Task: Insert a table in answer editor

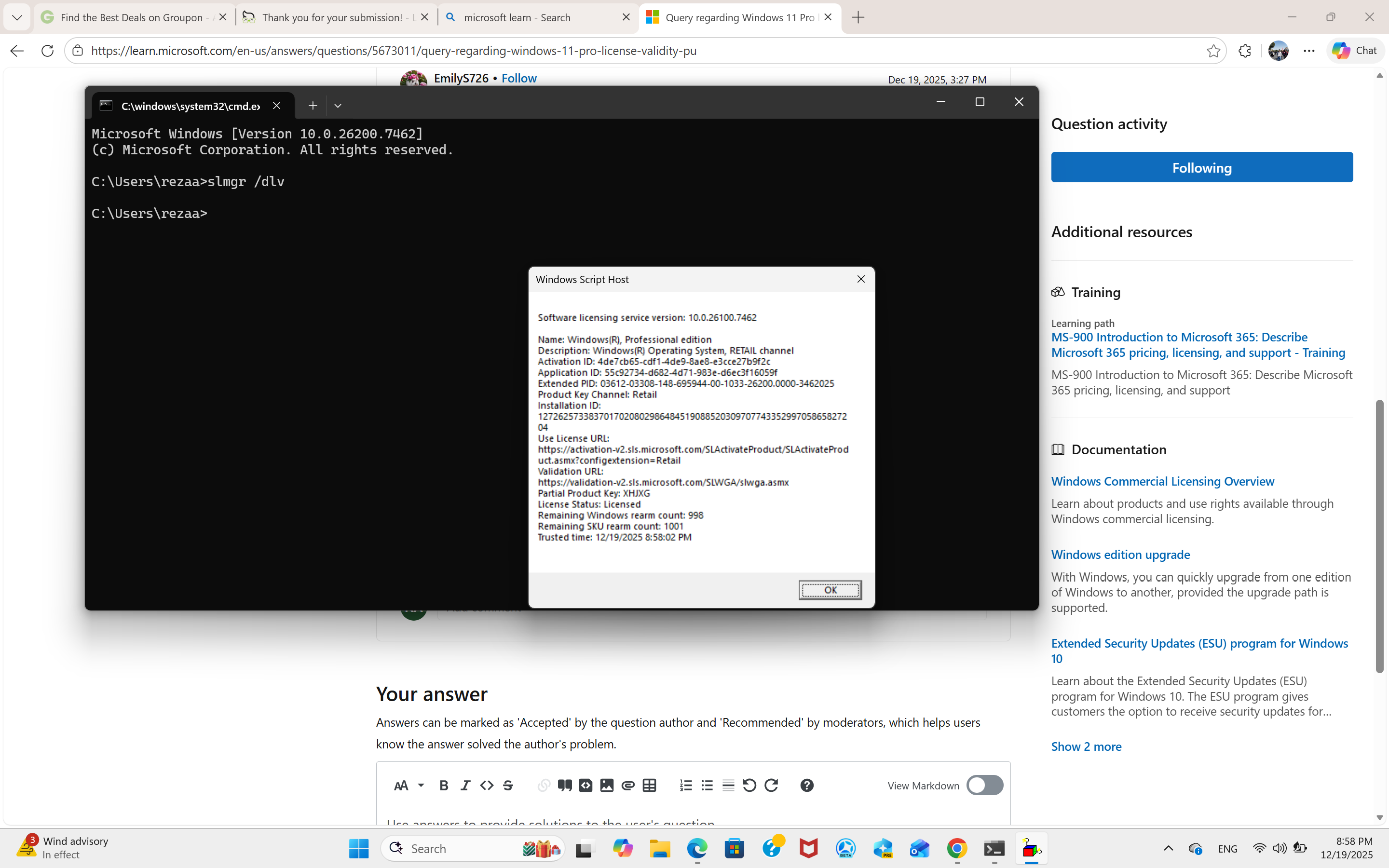Action: click(x=649, y=786)
